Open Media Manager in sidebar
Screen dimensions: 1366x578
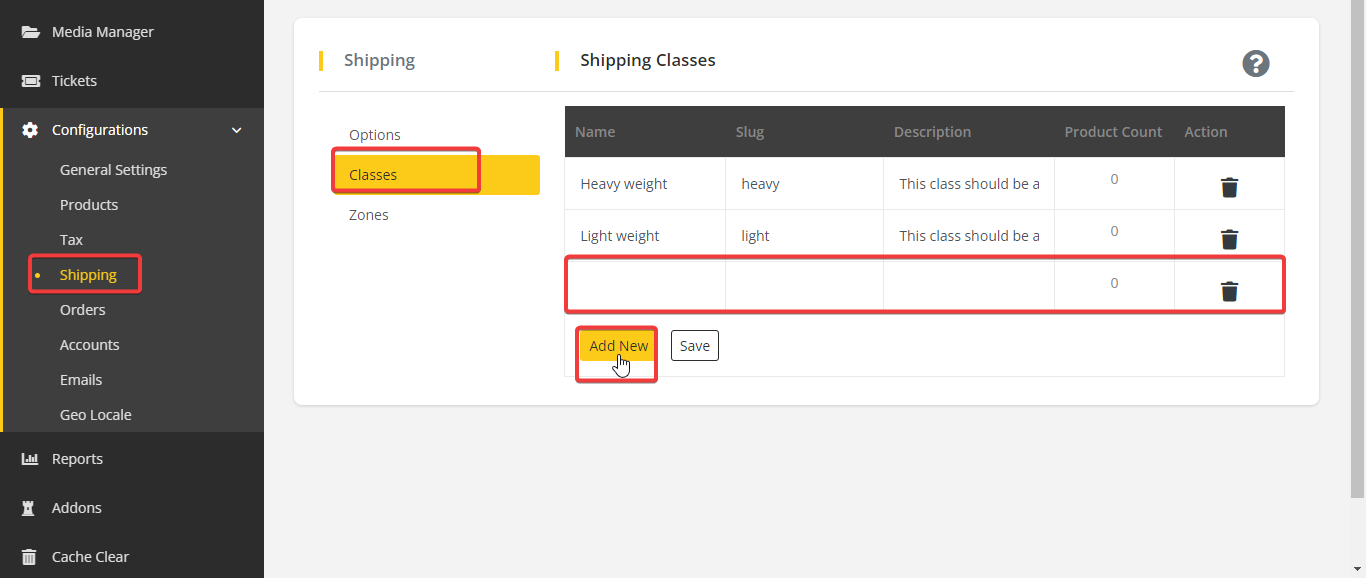click(x=103, y=32)
